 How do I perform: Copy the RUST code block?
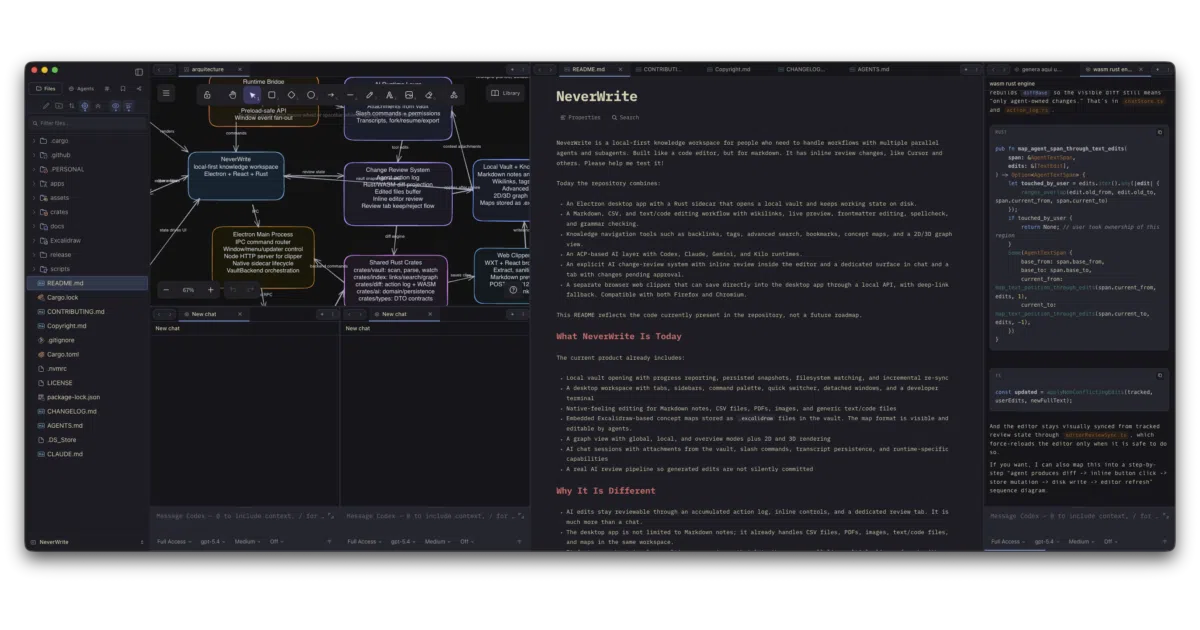1160,131
